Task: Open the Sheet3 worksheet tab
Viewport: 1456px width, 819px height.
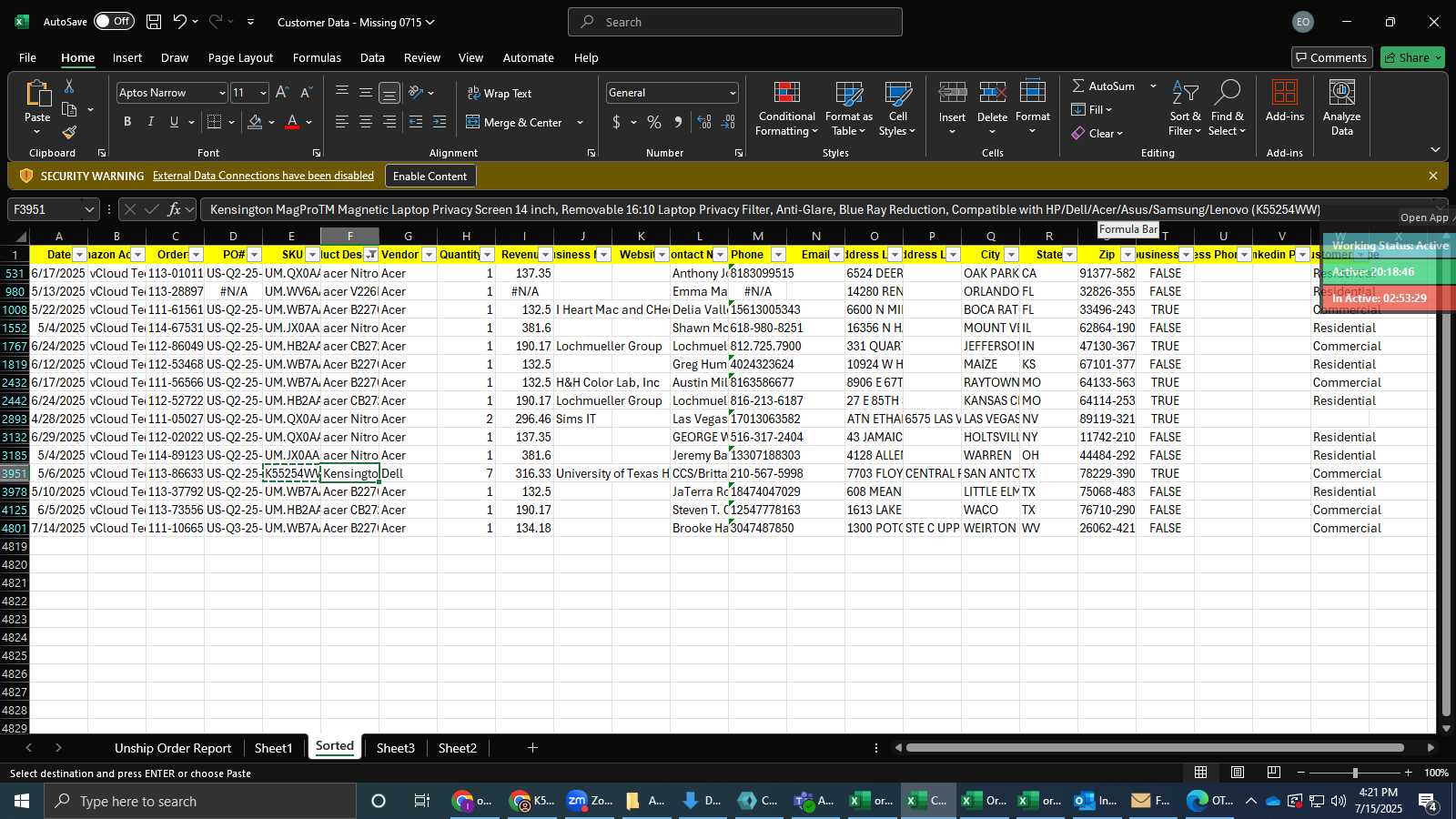Action: pos(395,748)
